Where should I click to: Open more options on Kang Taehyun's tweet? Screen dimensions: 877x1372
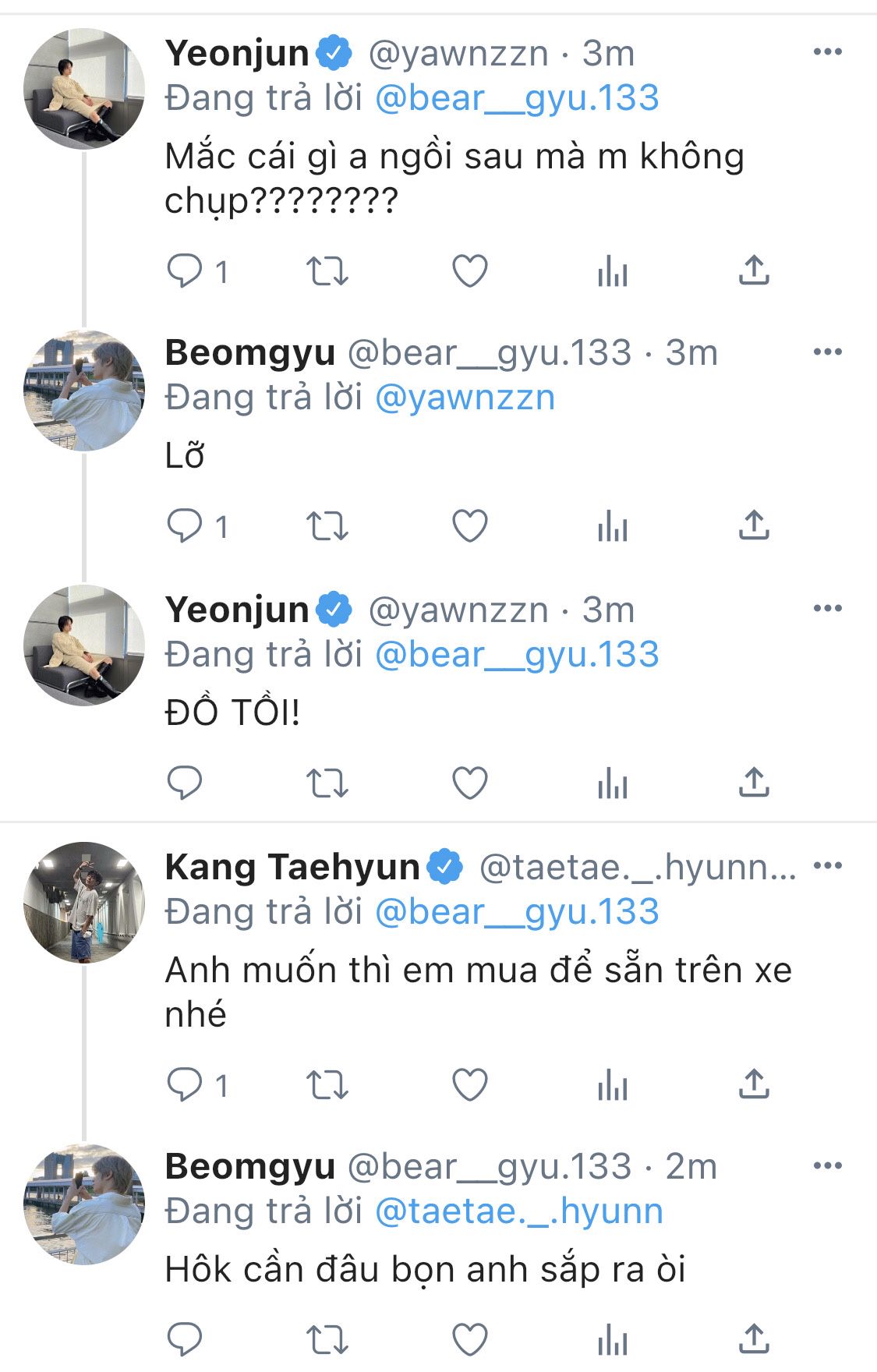tap(827, 865)
